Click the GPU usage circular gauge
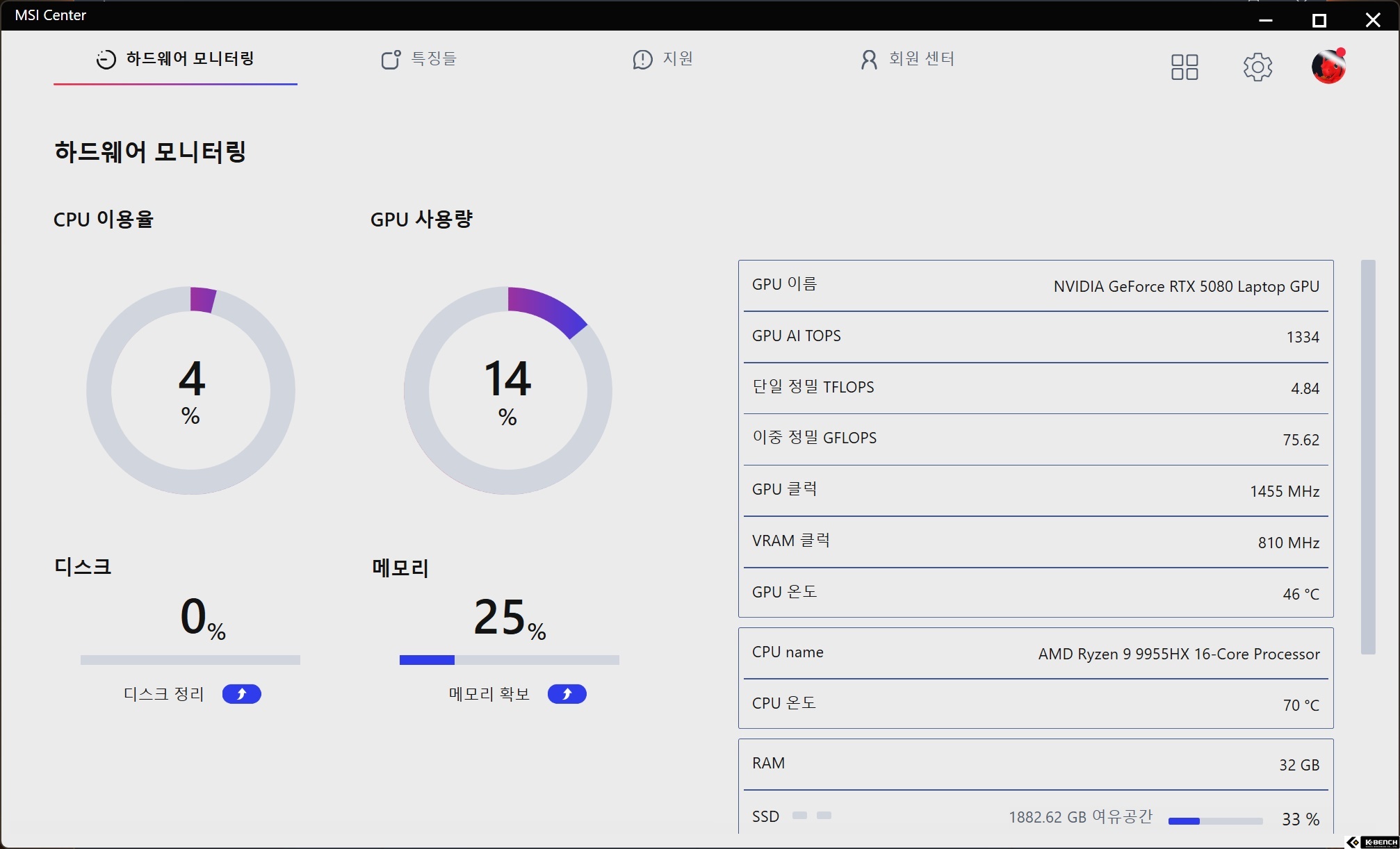This screenshot has height=849, width=1400. click(508, 390)
